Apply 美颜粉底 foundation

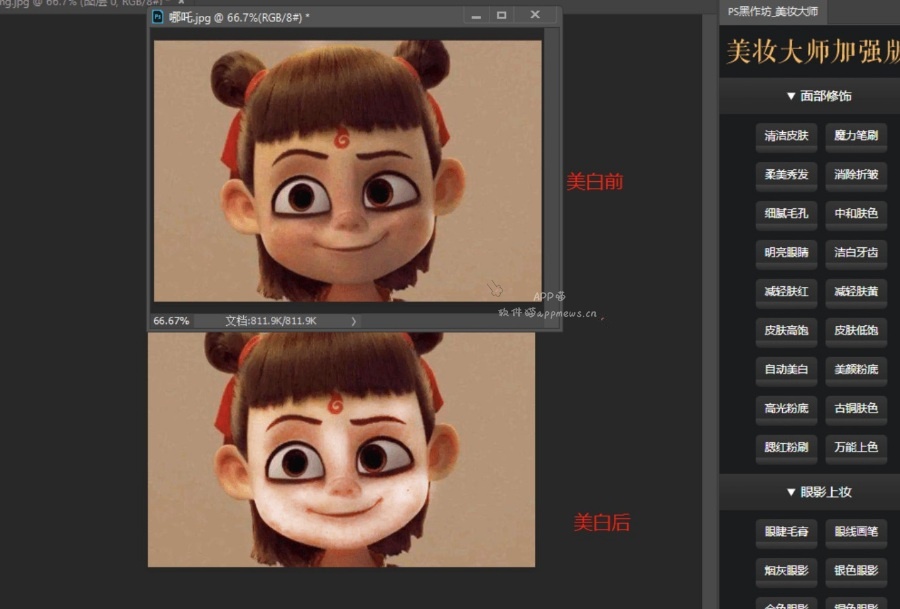pyautogui.click(x=856, y=370)
